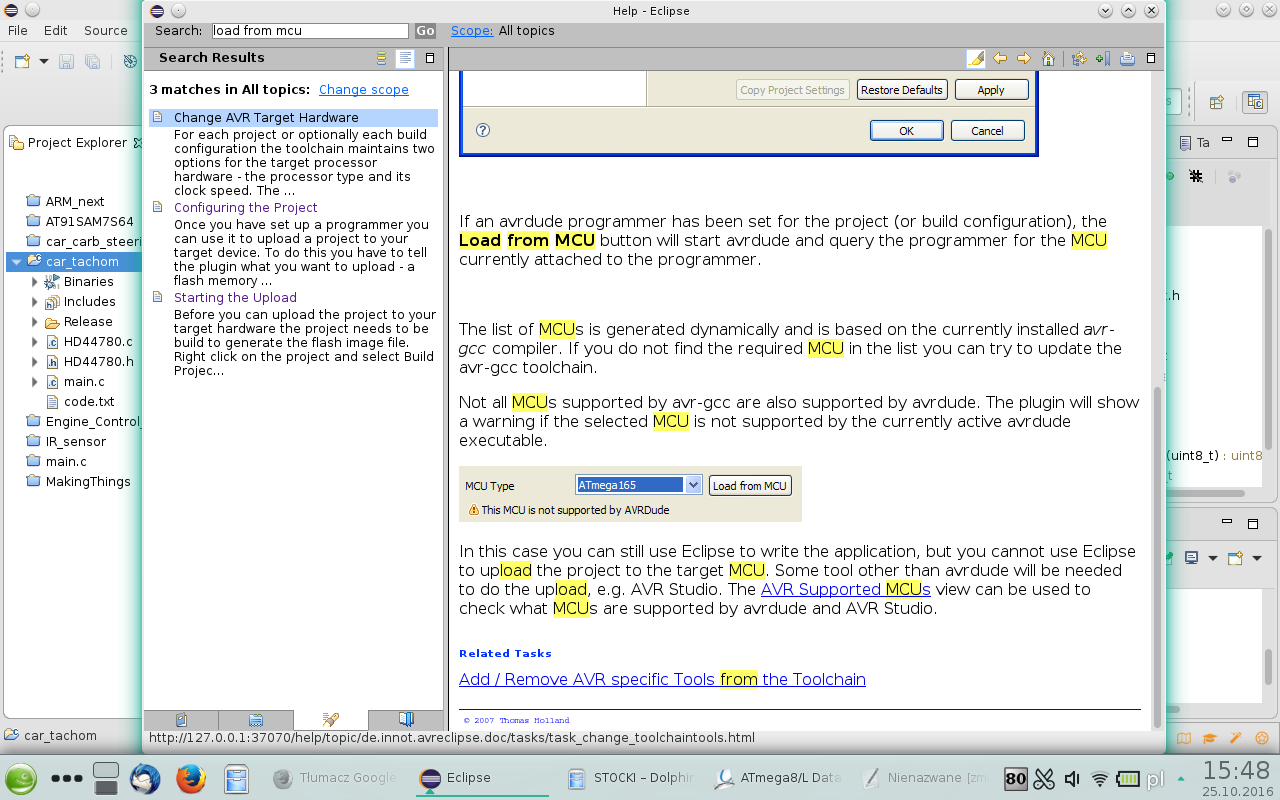This screenshot has width=1280, height=800.
Task: Open Eclipse File menu
Action: pos(18,31)
